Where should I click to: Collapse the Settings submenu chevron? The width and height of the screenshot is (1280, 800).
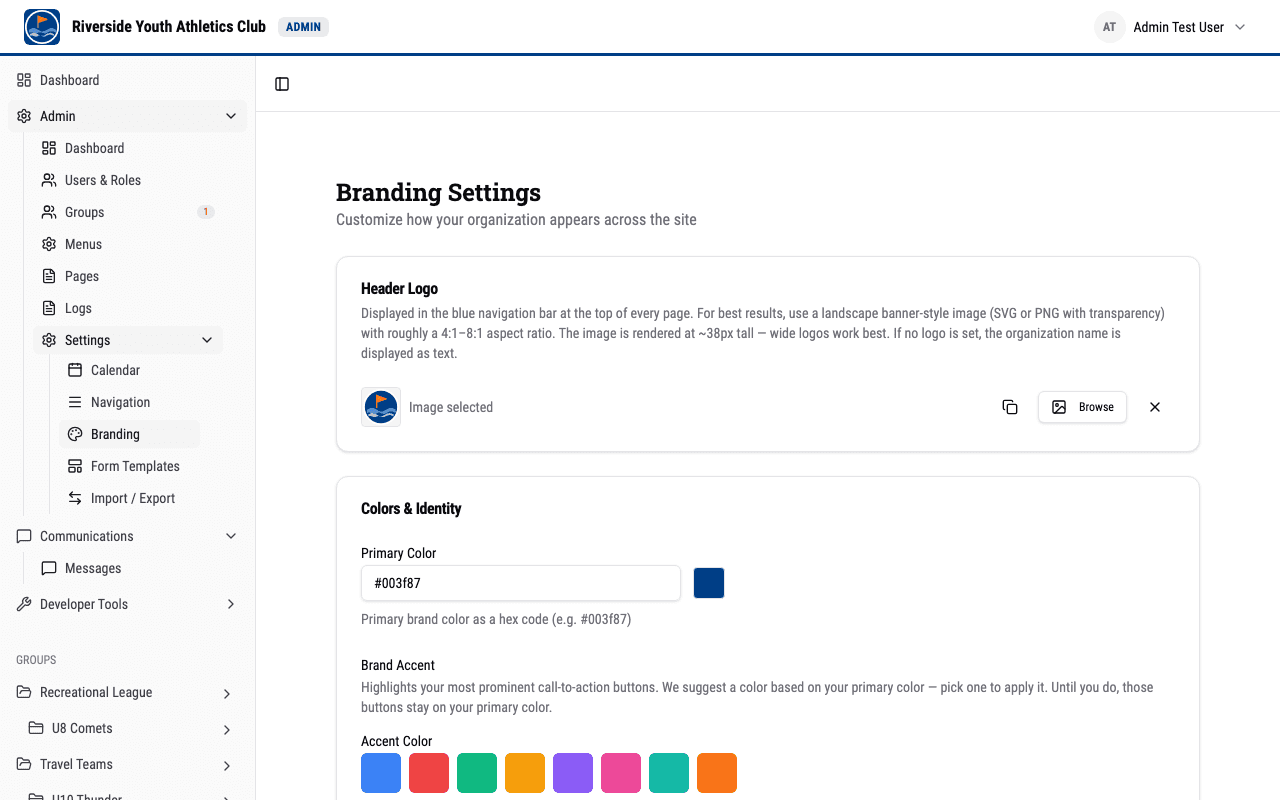(207, 340)
